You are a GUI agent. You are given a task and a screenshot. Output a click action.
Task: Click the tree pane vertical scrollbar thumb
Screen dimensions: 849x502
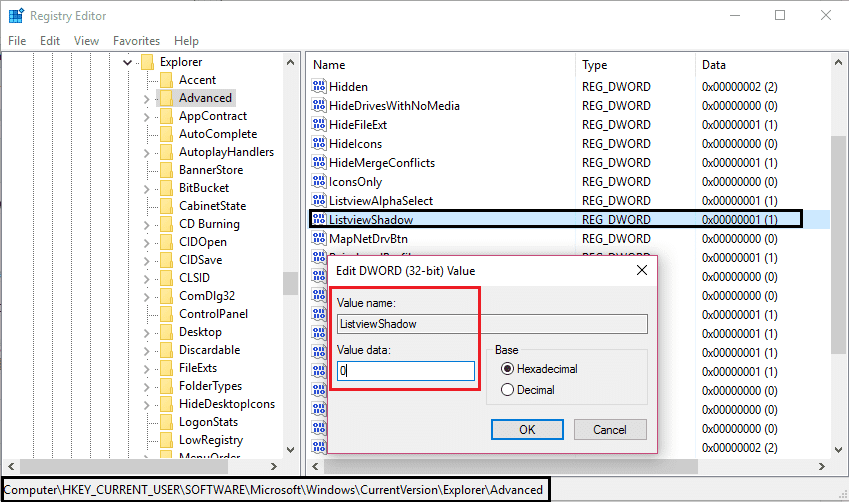pos(290,283)
